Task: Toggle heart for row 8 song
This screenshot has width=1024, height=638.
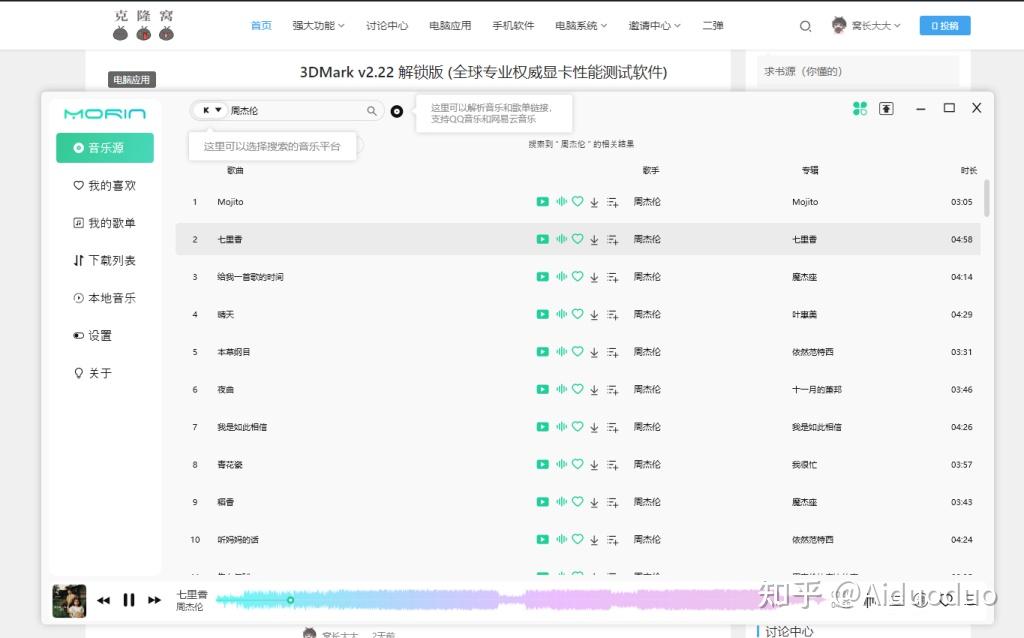Action: point(577,464)
